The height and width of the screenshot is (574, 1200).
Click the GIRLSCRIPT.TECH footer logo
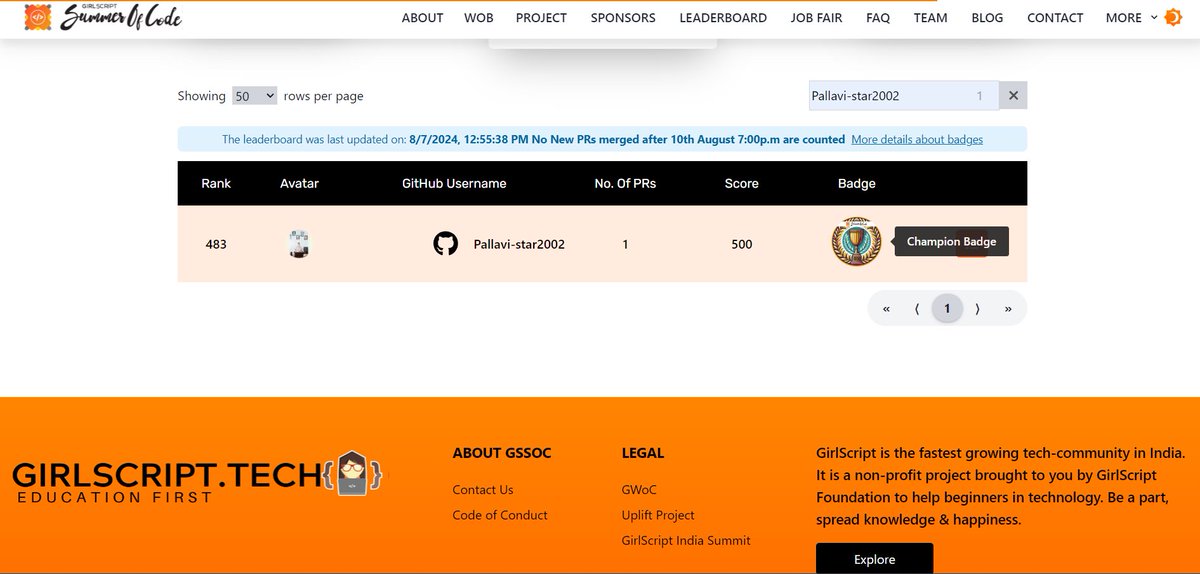[197, 477]
